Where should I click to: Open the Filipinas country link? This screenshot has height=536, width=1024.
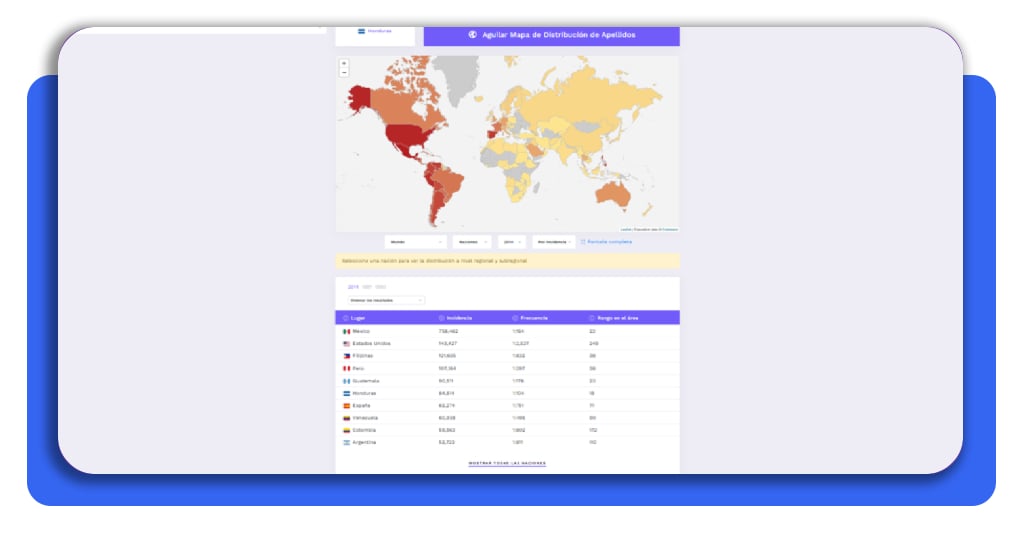tap(363, 356)
